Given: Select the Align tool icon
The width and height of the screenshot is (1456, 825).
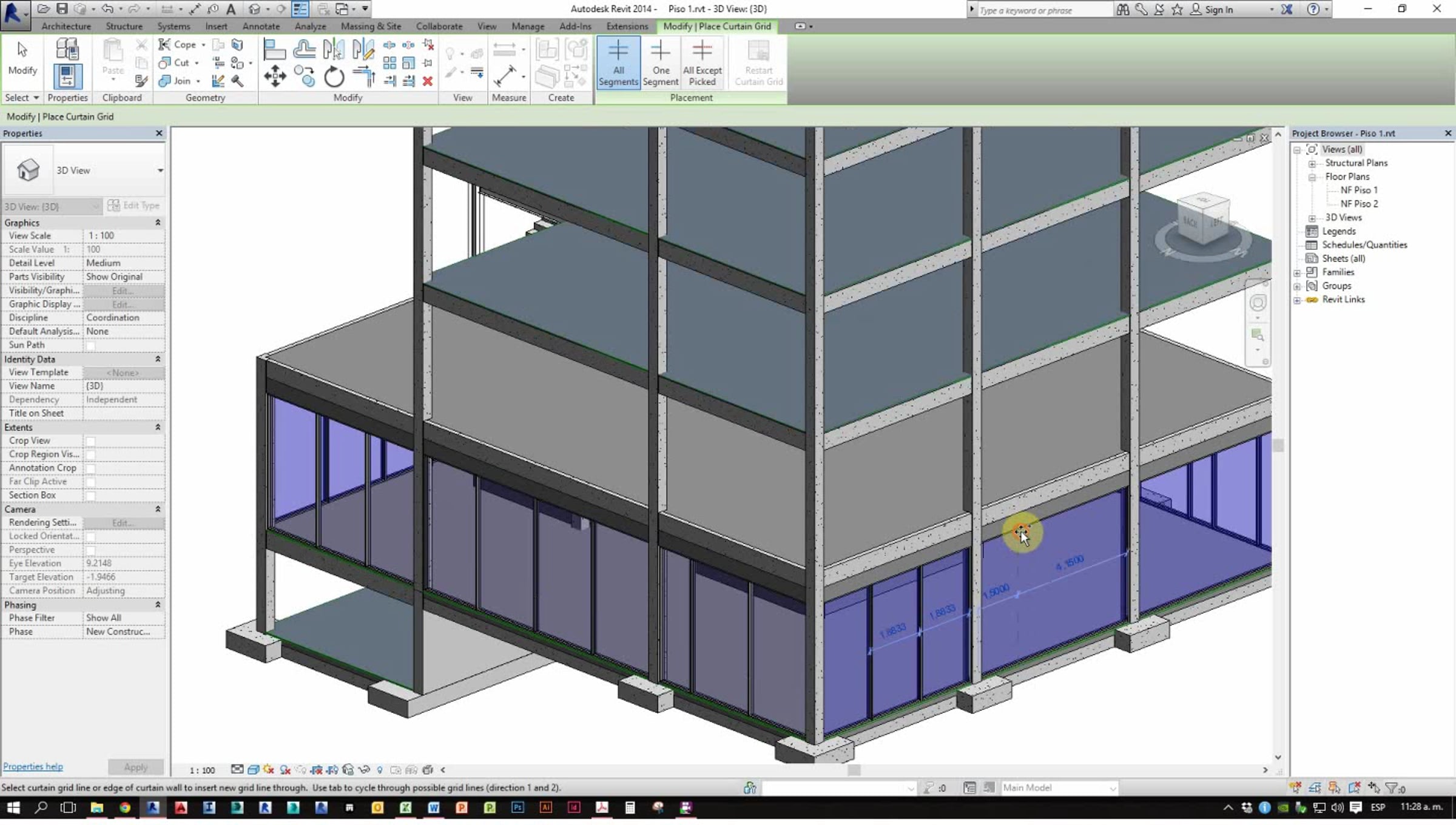Looking at the screenshot, I should click(275, 50).
